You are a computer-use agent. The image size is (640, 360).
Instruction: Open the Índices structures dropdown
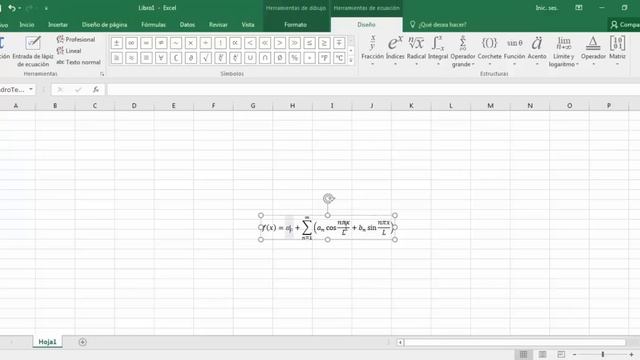tap(395, 51)
